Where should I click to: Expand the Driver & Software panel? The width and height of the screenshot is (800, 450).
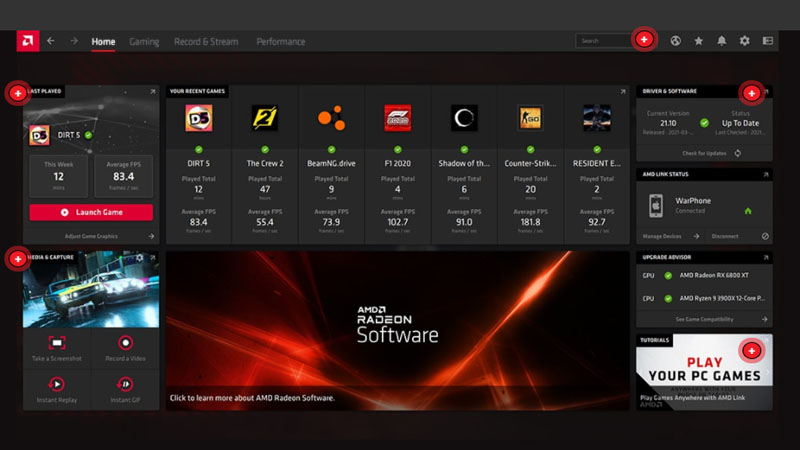point(766,91)
